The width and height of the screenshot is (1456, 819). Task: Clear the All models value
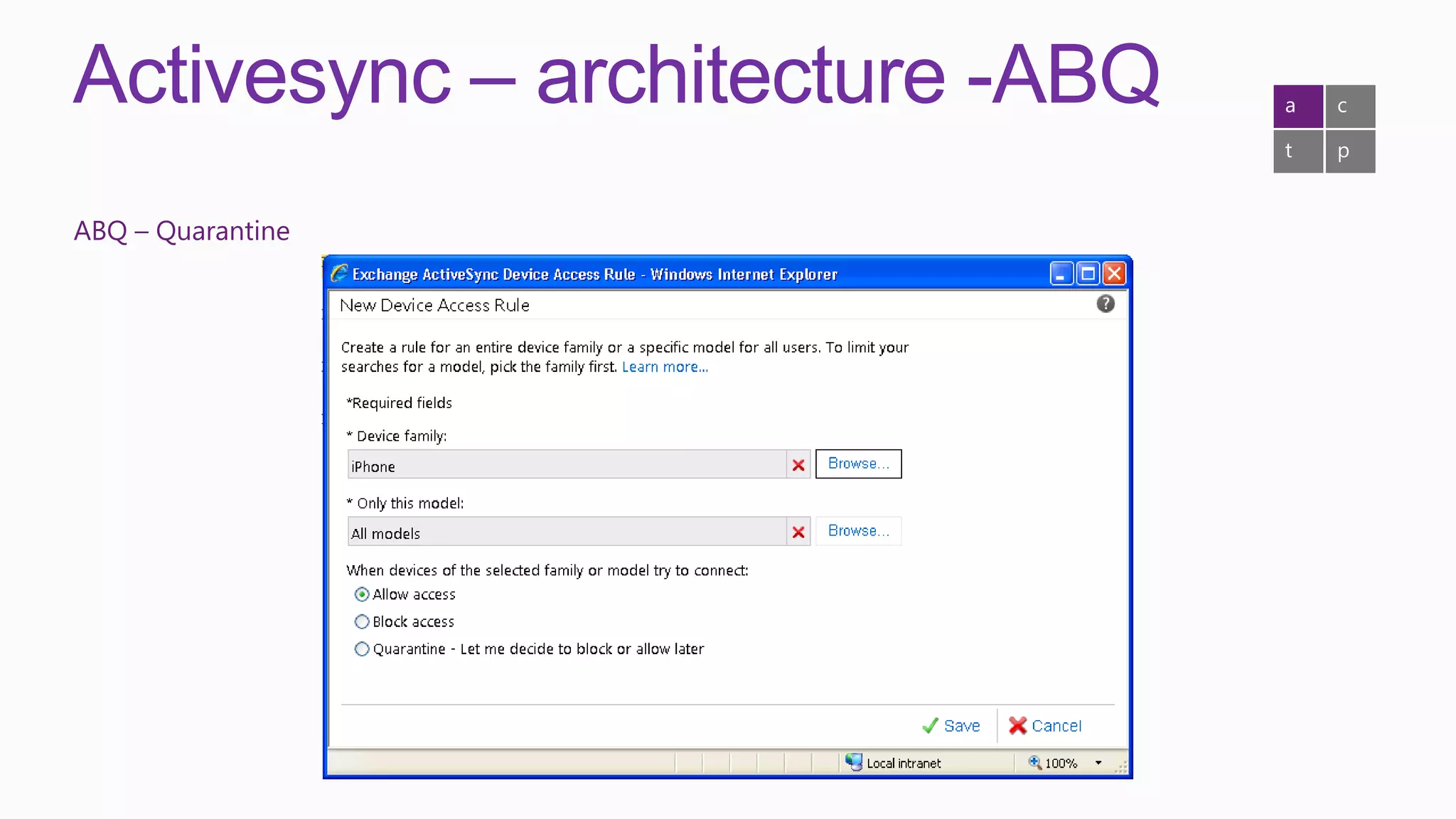click(x=798, y=532)
